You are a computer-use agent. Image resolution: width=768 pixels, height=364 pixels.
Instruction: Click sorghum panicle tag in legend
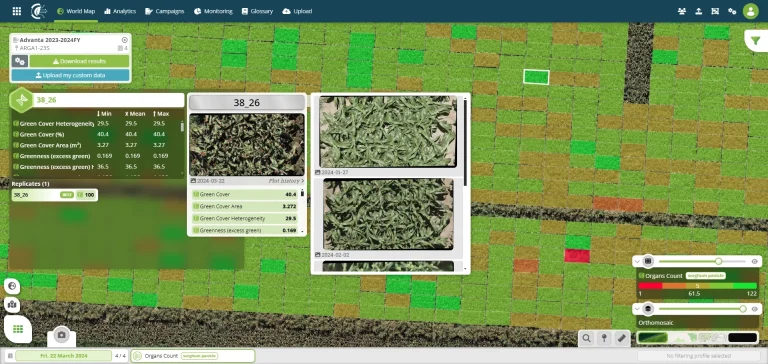[706, 275]
